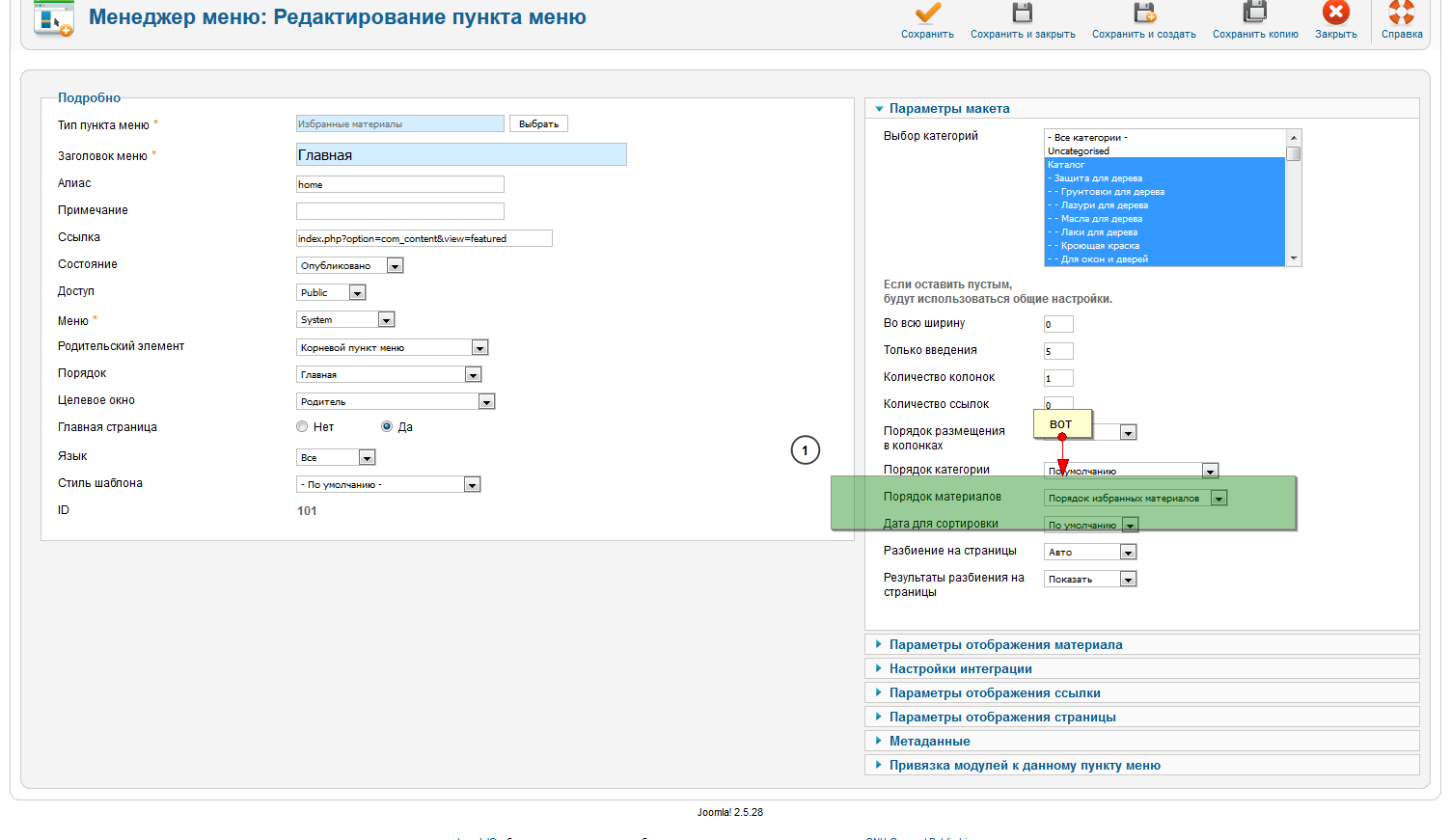Click the Алиас field containing home
1451x840 pixels.
(x=400, y=184)
